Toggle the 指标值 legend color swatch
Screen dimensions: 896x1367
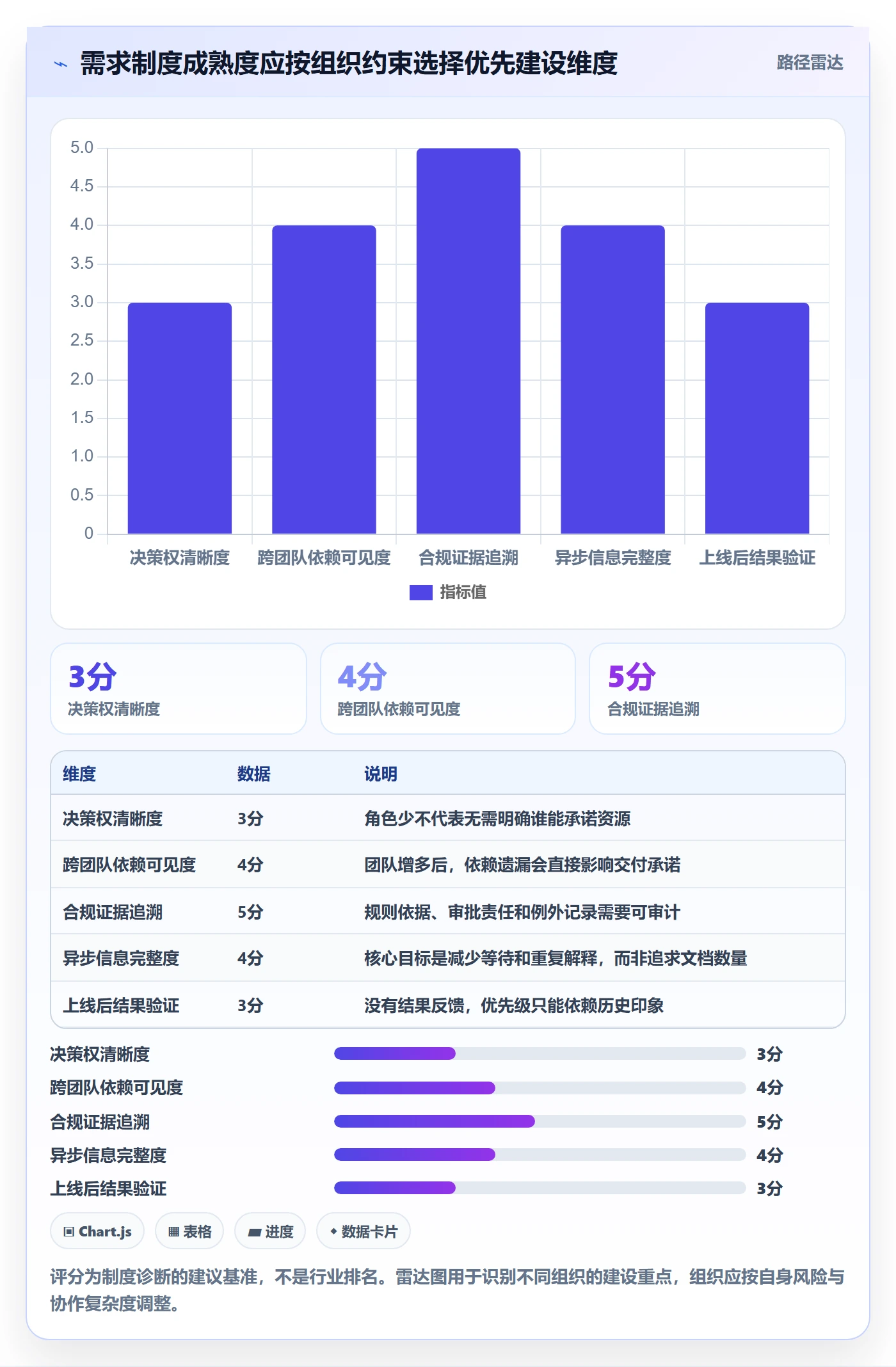tap(421, 593)
